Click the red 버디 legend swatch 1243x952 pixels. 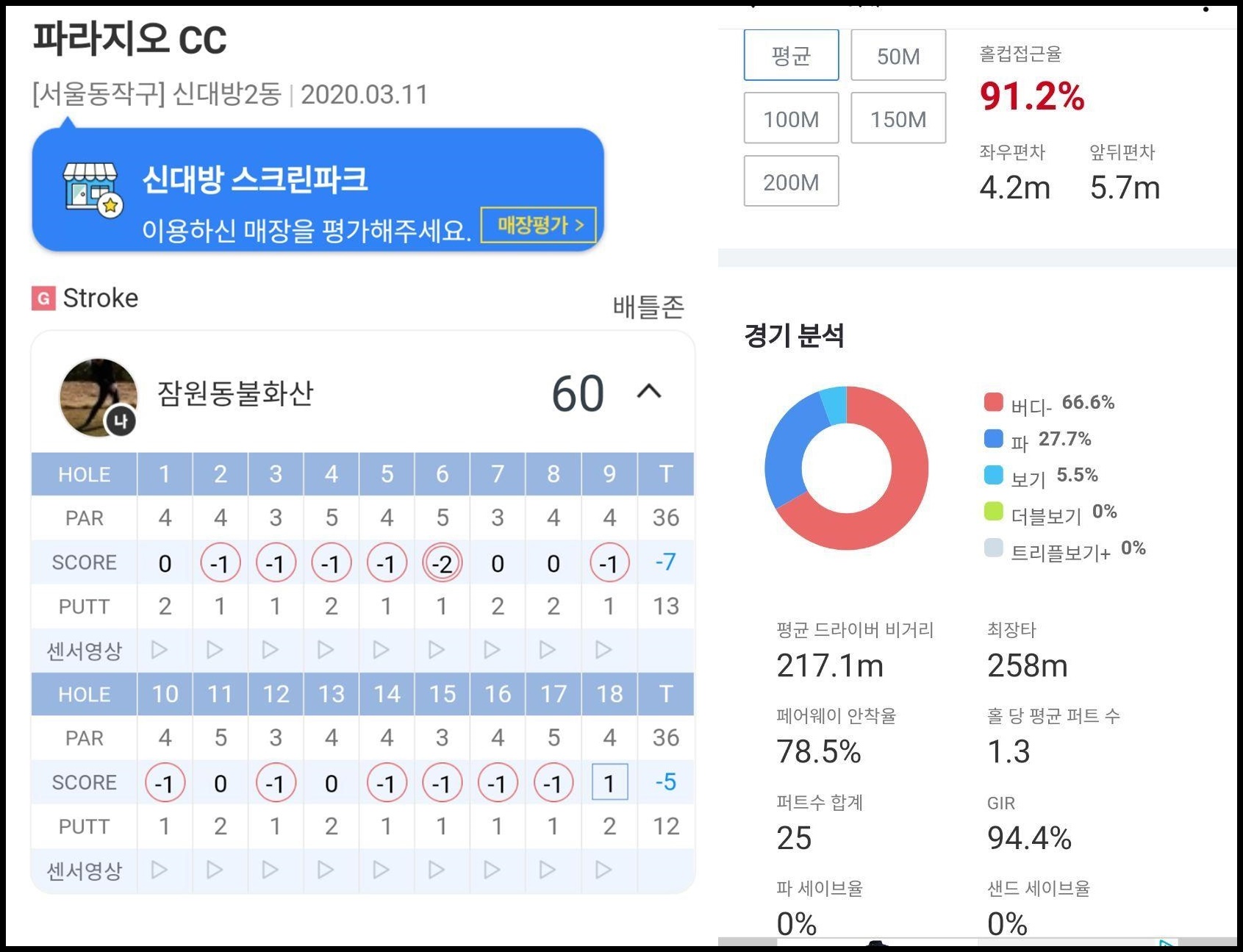(993, 402)
